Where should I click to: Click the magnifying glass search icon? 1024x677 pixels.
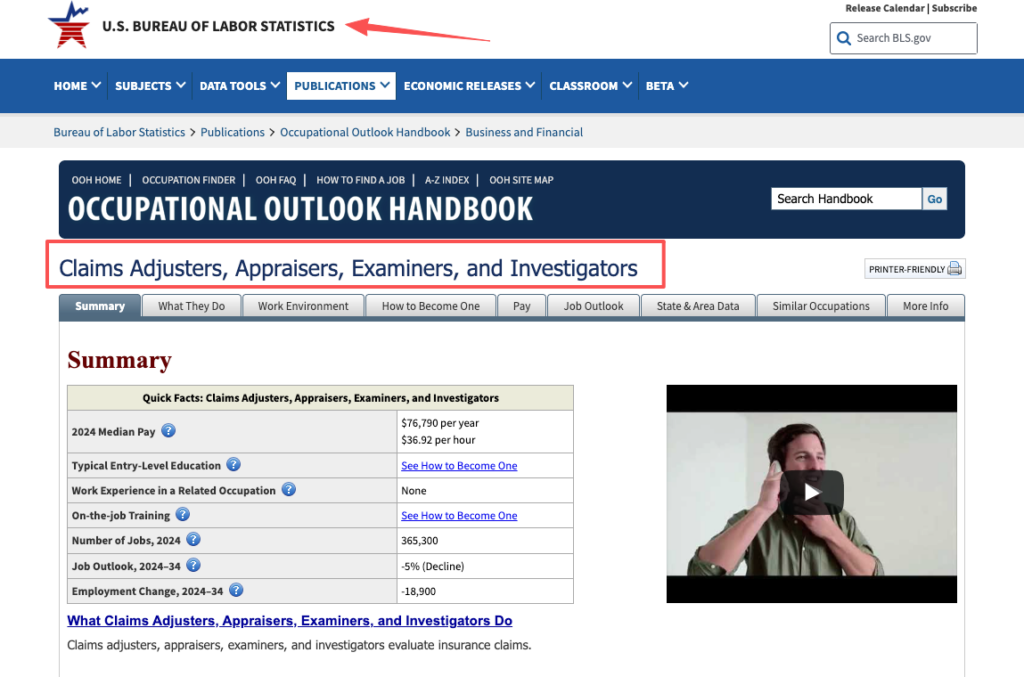(x=843, y=38)
